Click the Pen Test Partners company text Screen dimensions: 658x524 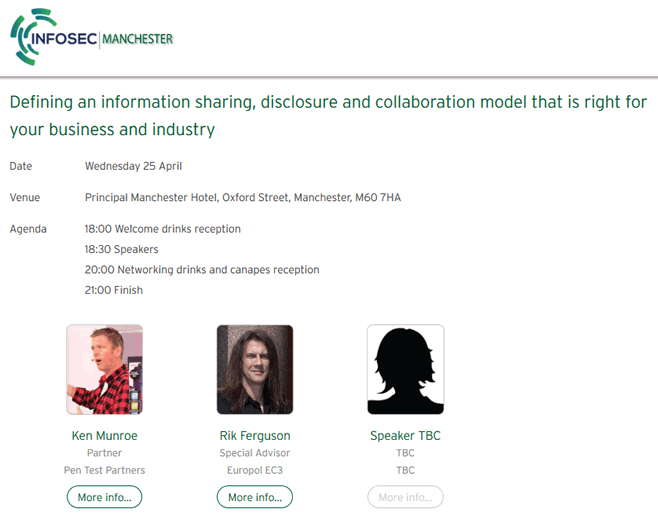104,470
